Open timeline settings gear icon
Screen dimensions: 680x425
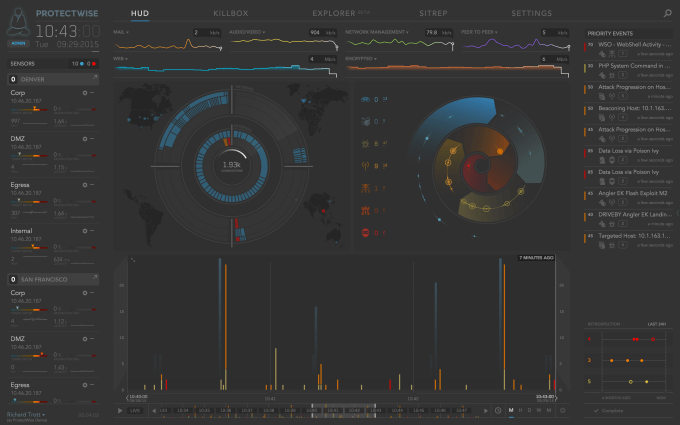[562, 410]
